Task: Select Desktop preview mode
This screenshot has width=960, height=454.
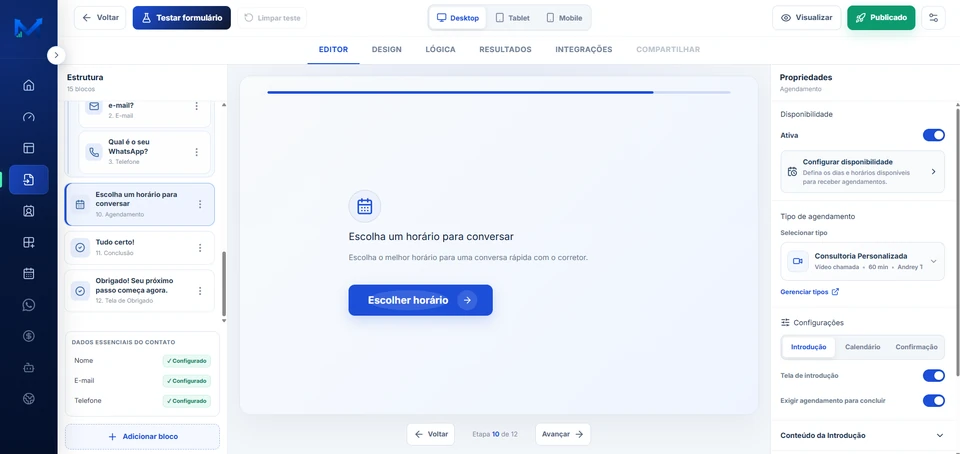Action: pos(457,18)
